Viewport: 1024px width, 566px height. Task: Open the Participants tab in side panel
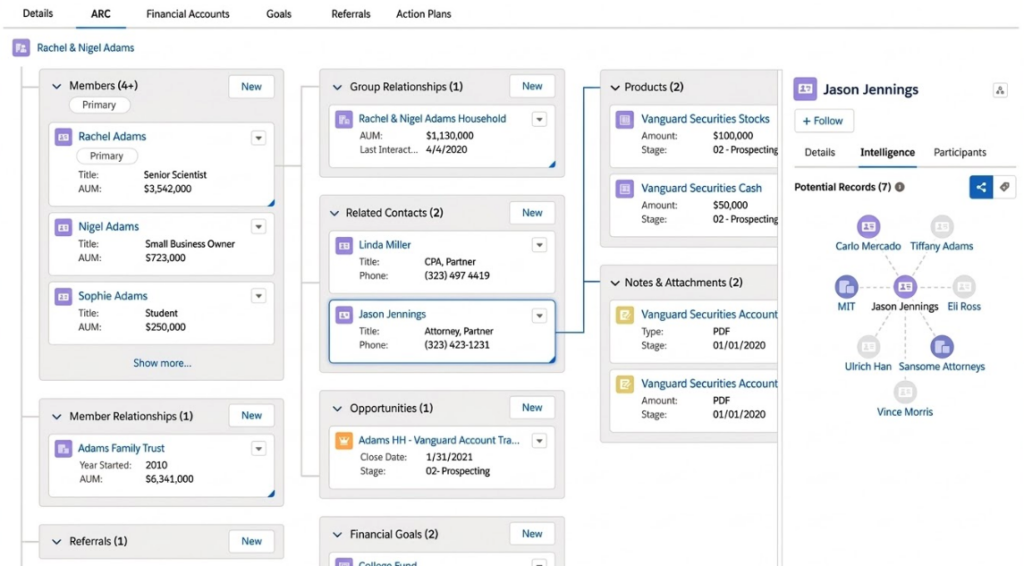[959, 153]
